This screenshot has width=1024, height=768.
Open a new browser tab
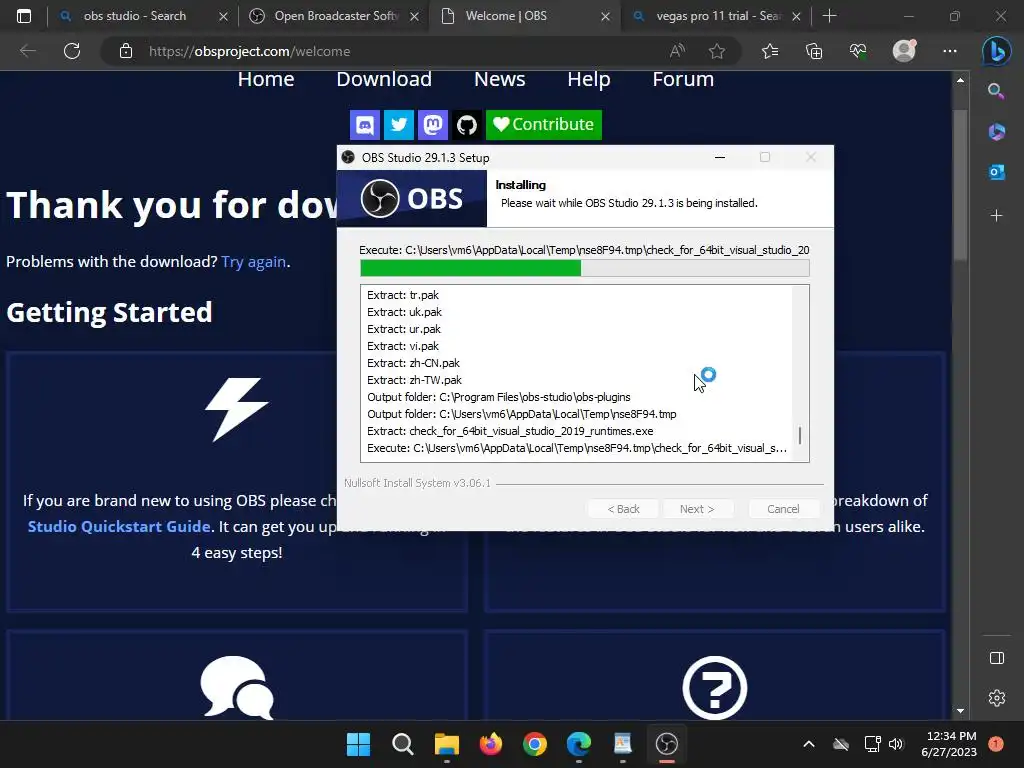[829, 16]
